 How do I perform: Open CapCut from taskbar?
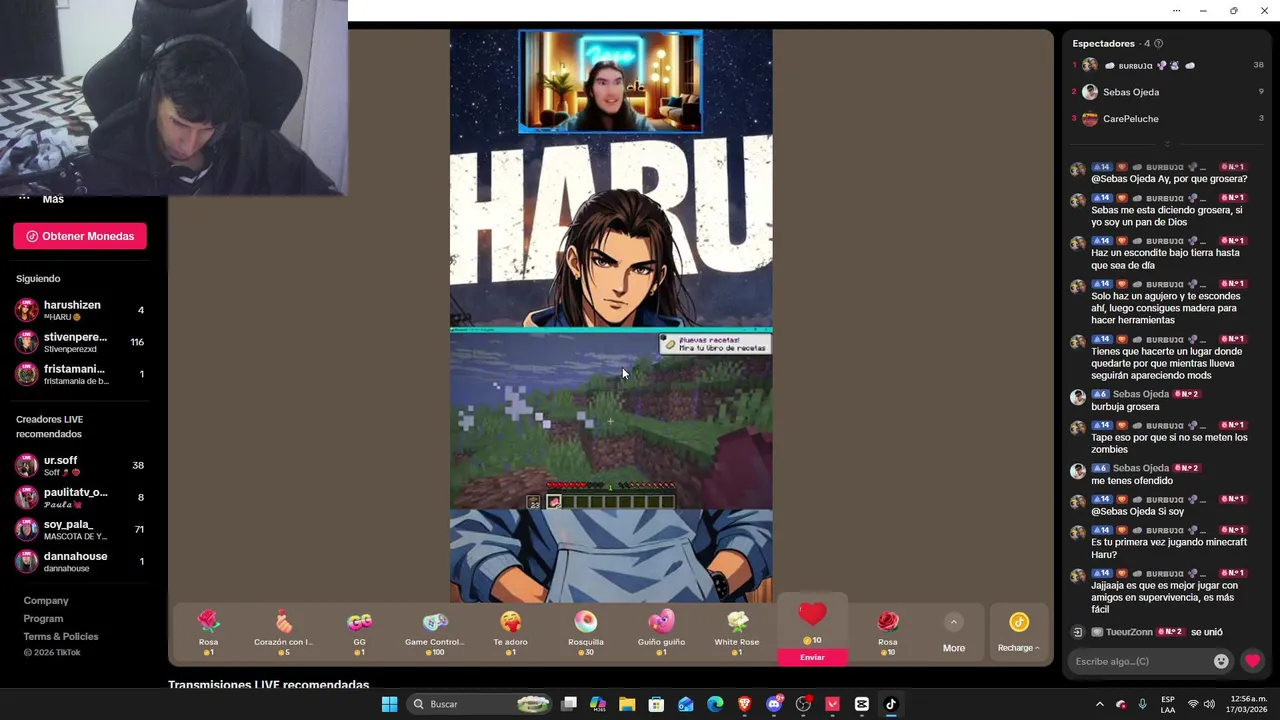point(862,704)
